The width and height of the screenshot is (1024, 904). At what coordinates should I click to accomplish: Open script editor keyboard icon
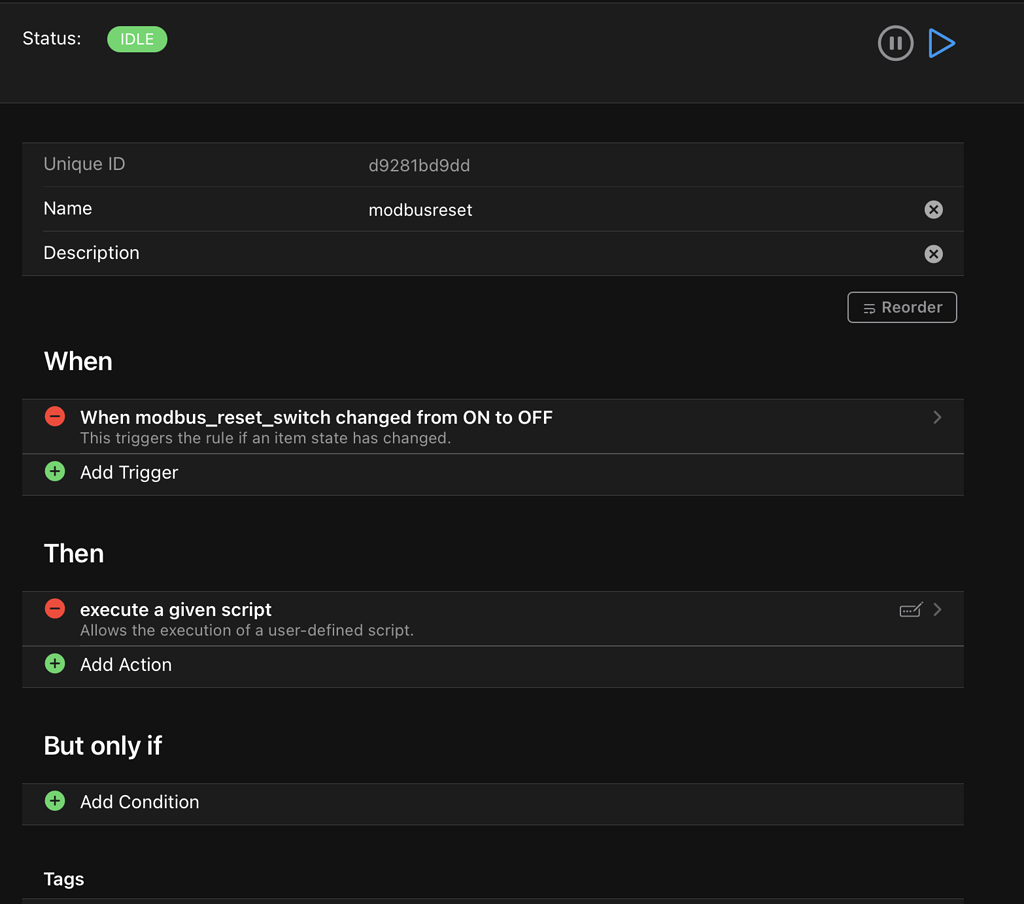coord(910,610)
